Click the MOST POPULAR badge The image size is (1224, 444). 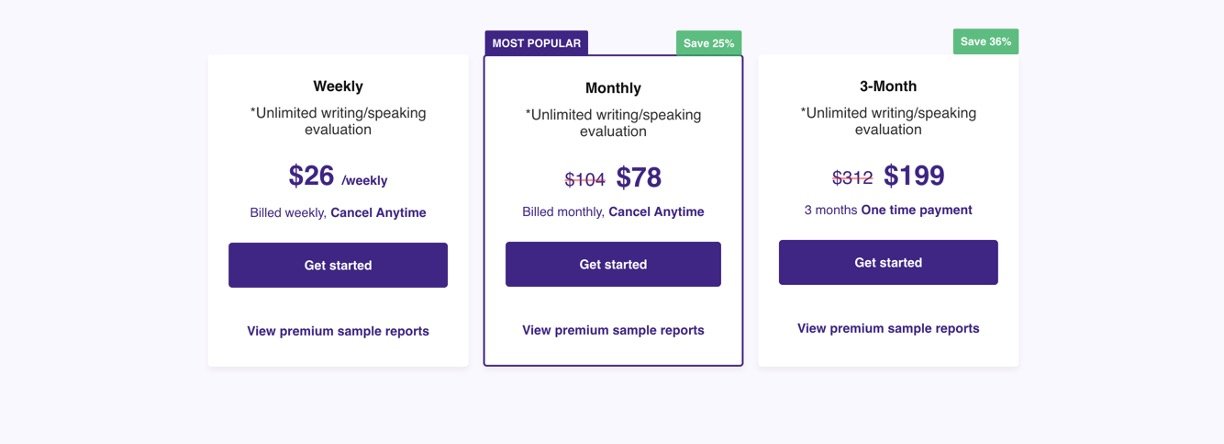click(x=536, y=43)
